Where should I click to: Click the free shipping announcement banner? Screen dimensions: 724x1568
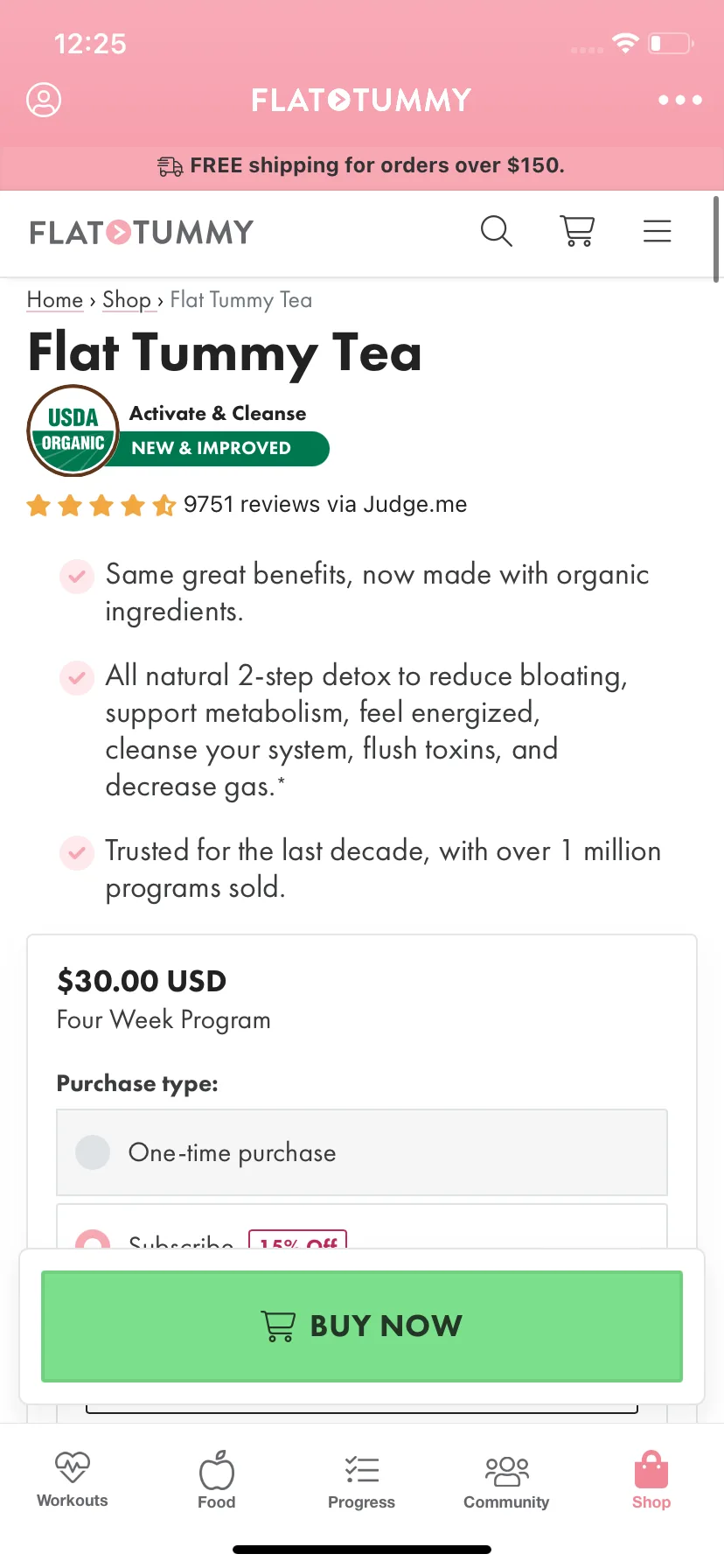coord(362,165)
